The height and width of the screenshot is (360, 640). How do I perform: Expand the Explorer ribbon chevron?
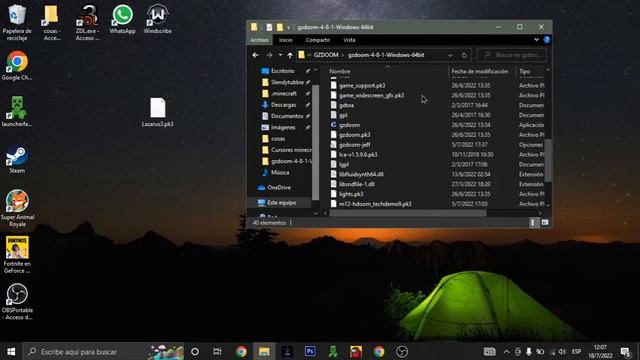(x=536, y=40)
